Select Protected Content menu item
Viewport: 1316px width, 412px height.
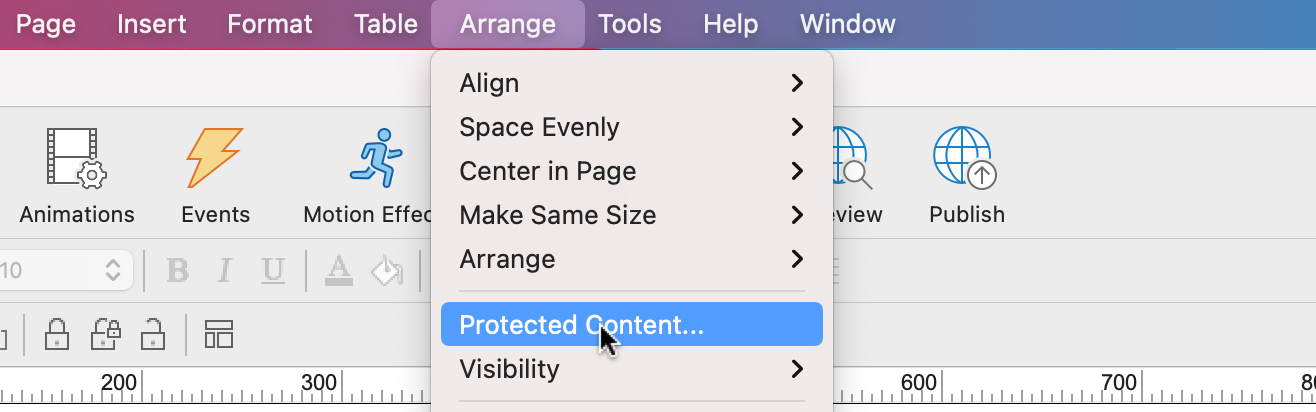pyautogui.click(x=631, y=325)
